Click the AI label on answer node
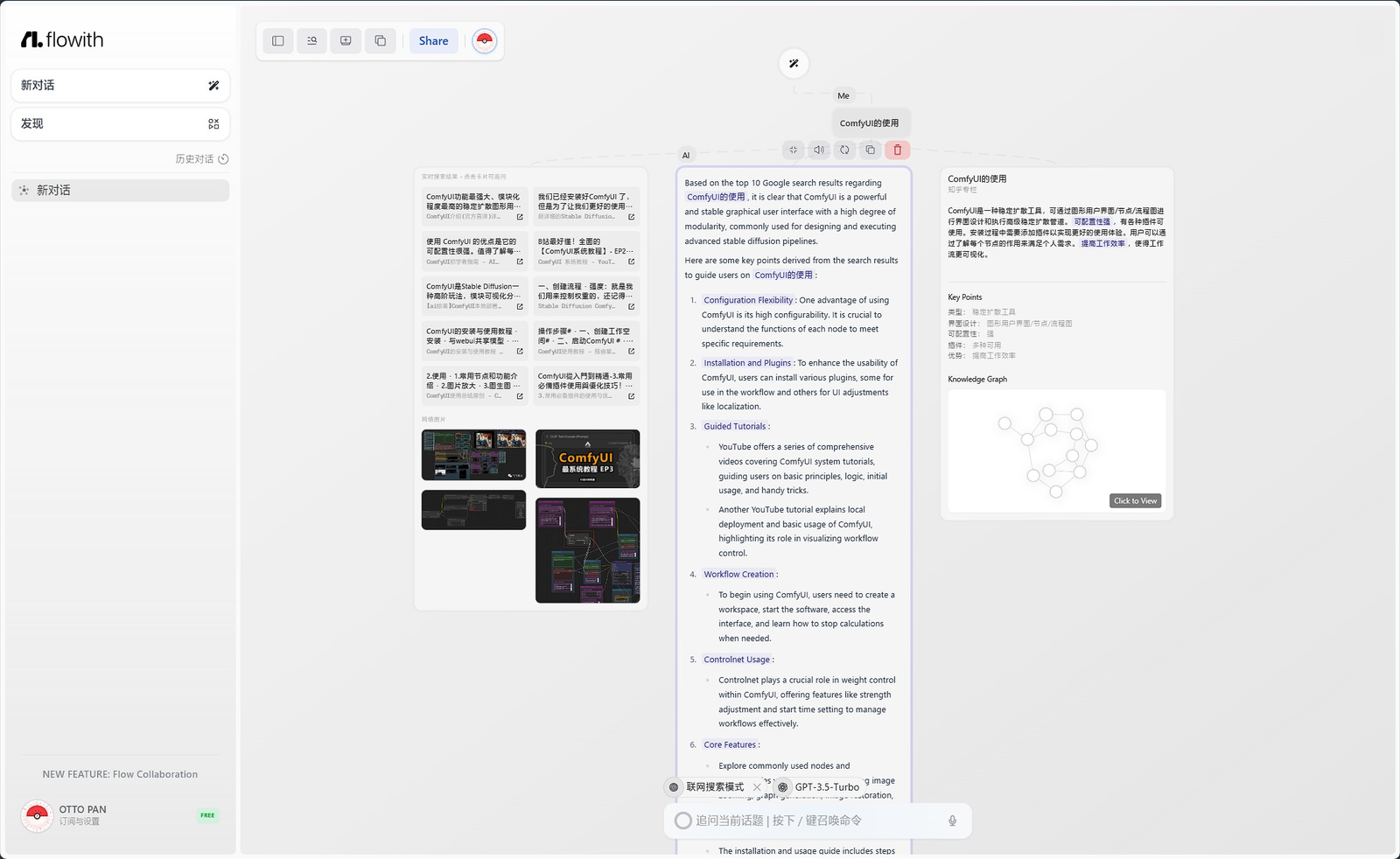 tap(686, 156)
